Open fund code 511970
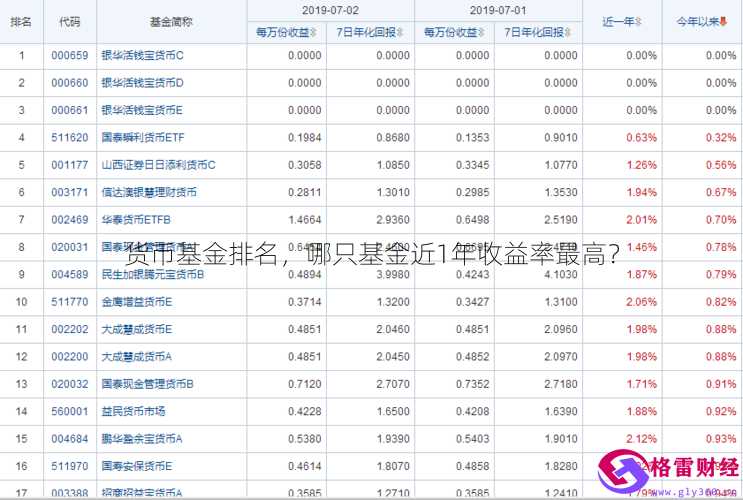743x500 pixels. (x=70, y=466)
